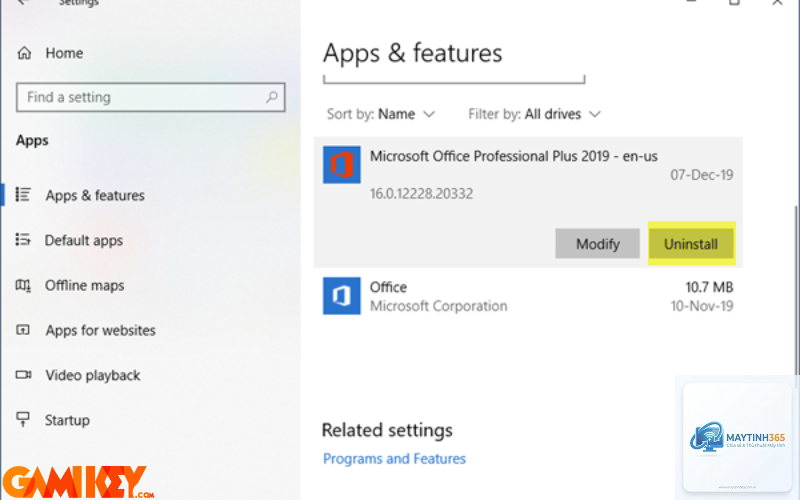Click the Modify button
The image size is (800, 500).
(x=597, y=244)
